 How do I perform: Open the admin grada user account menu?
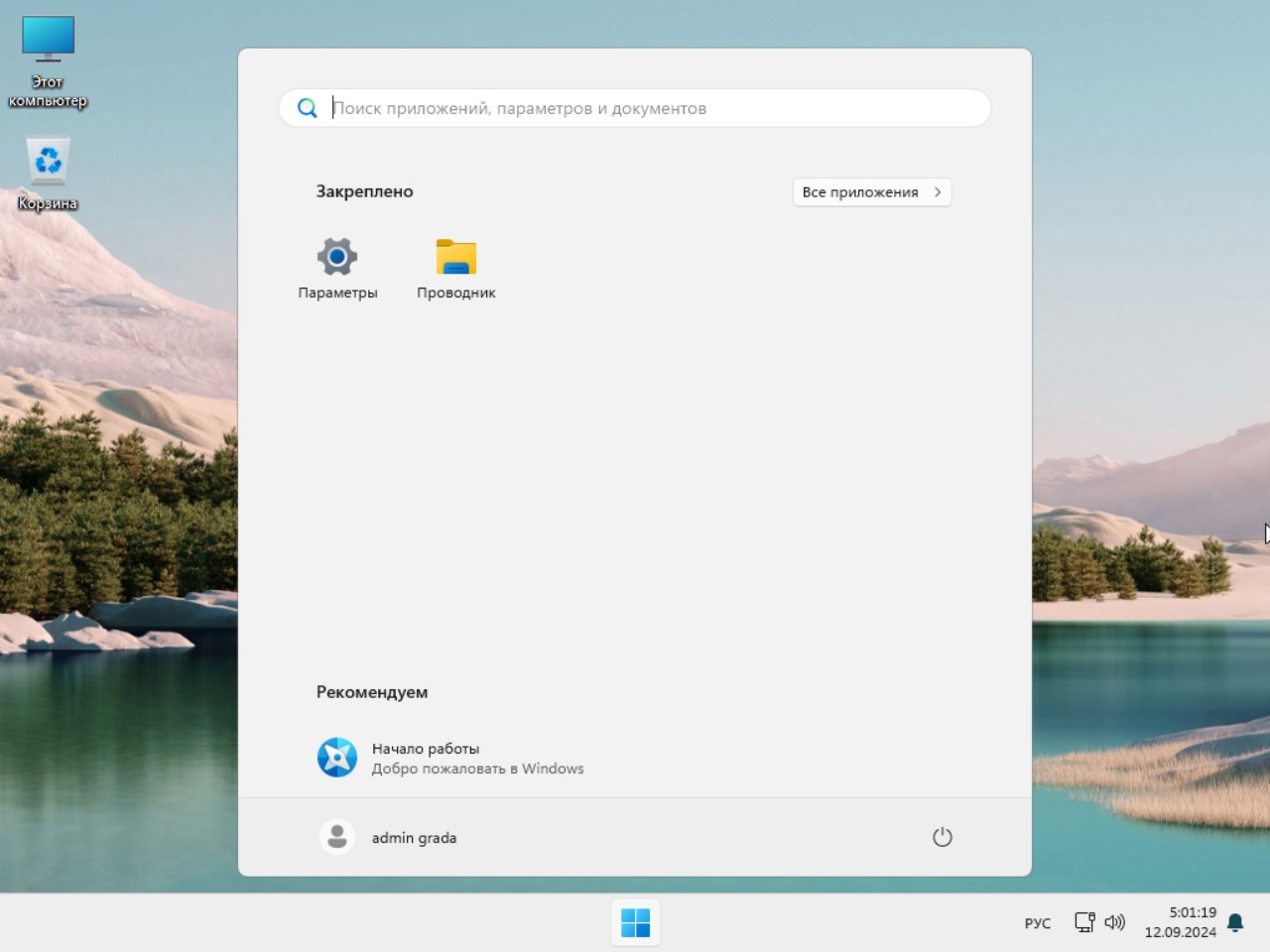(389, 837)
